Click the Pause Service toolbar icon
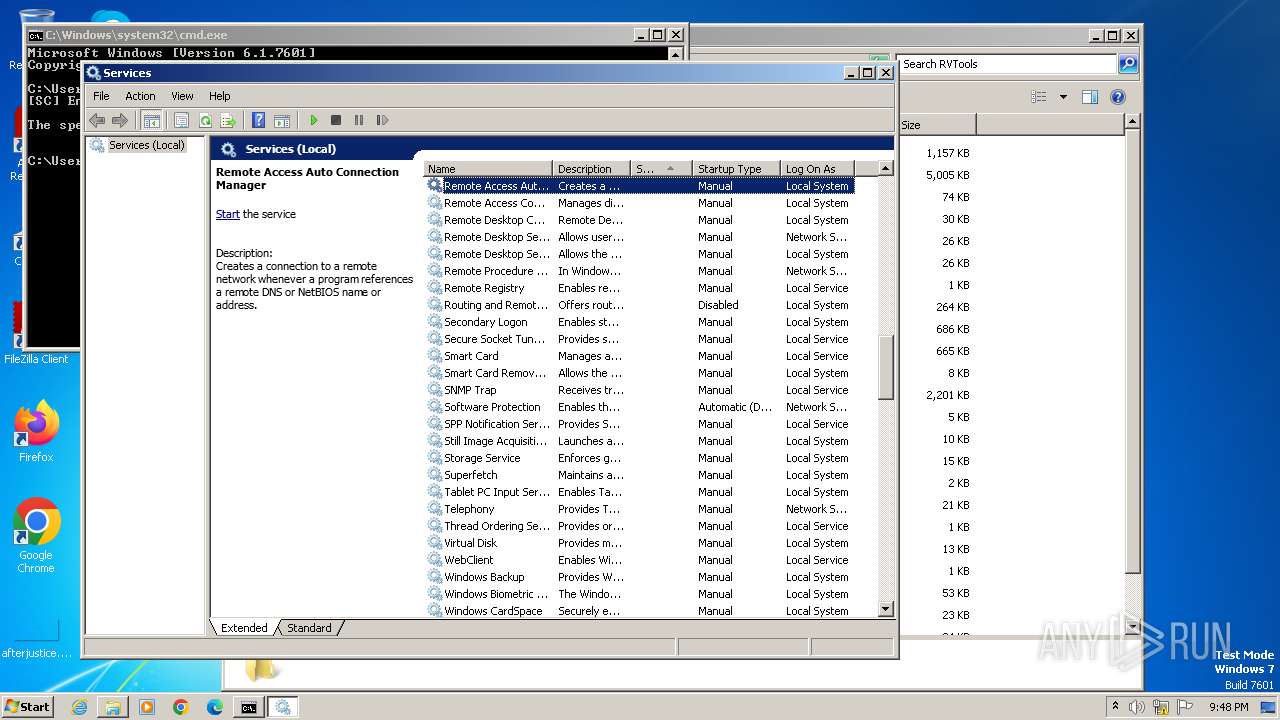The width and height of the screenshot is (1280, 720). [359, 120]
